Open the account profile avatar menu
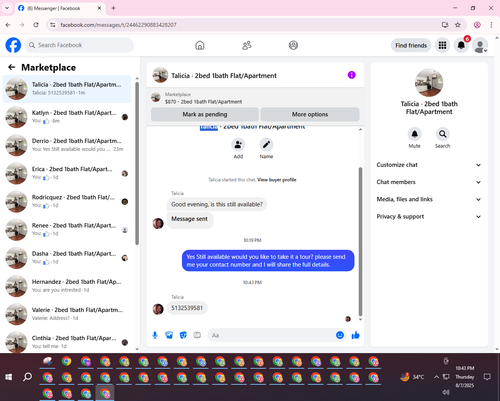This screenshot has height=401, width=500. [x=480, y=45]
